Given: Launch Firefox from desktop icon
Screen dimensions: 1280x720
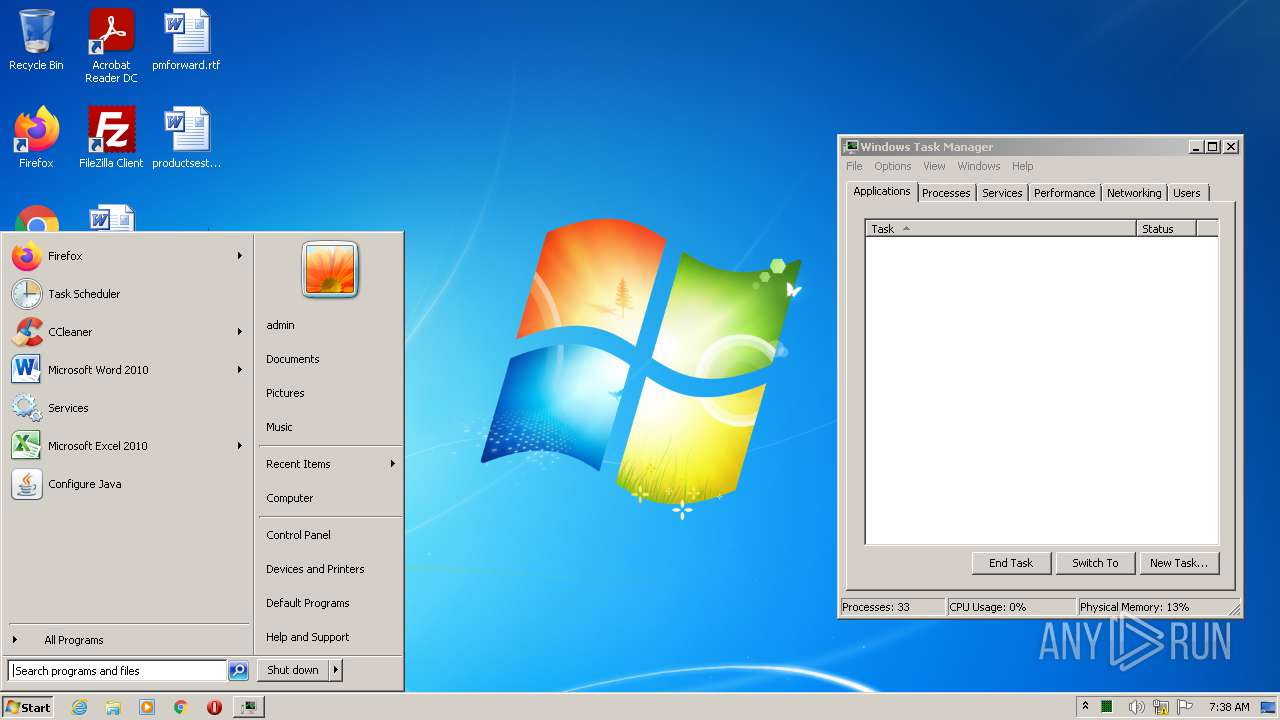Looking at the screenshot, I should click(x=36, y=138).
